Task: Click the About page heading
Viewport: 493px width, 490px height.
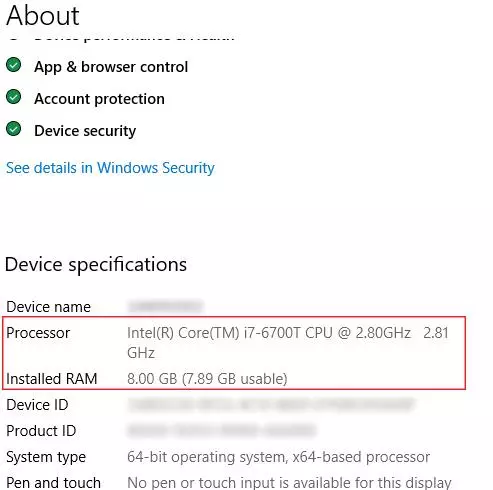Action: pos(43,16)
